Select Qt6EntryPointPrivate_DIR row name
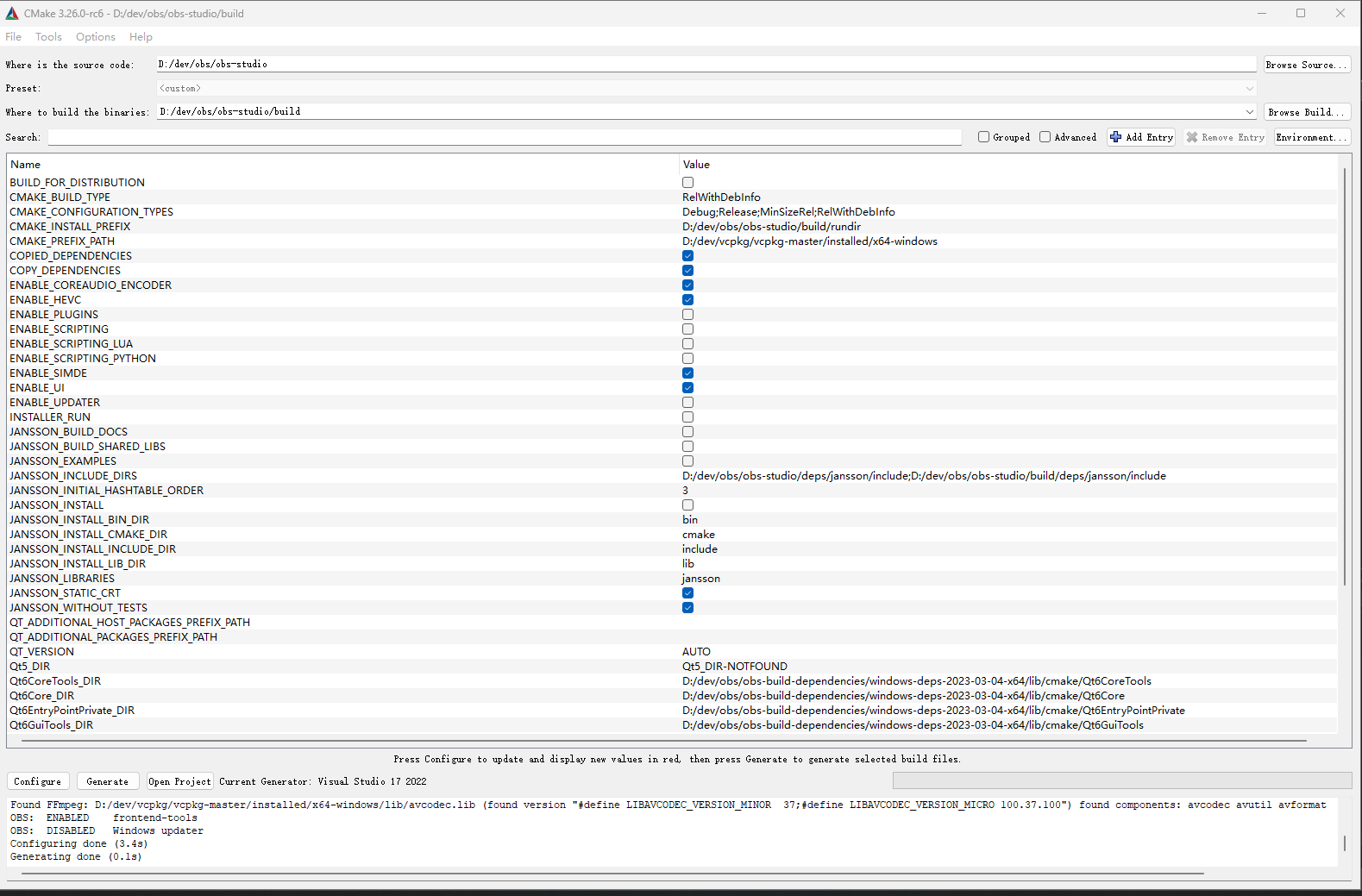This screenshot has height=896, width=1362. 72,711
